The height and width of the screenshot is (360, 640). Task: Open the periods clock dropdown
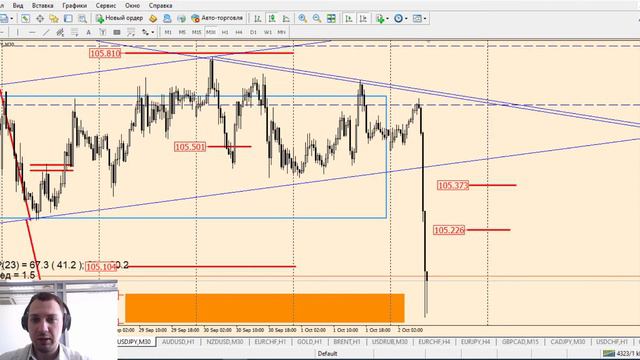[x=400, y=18]
